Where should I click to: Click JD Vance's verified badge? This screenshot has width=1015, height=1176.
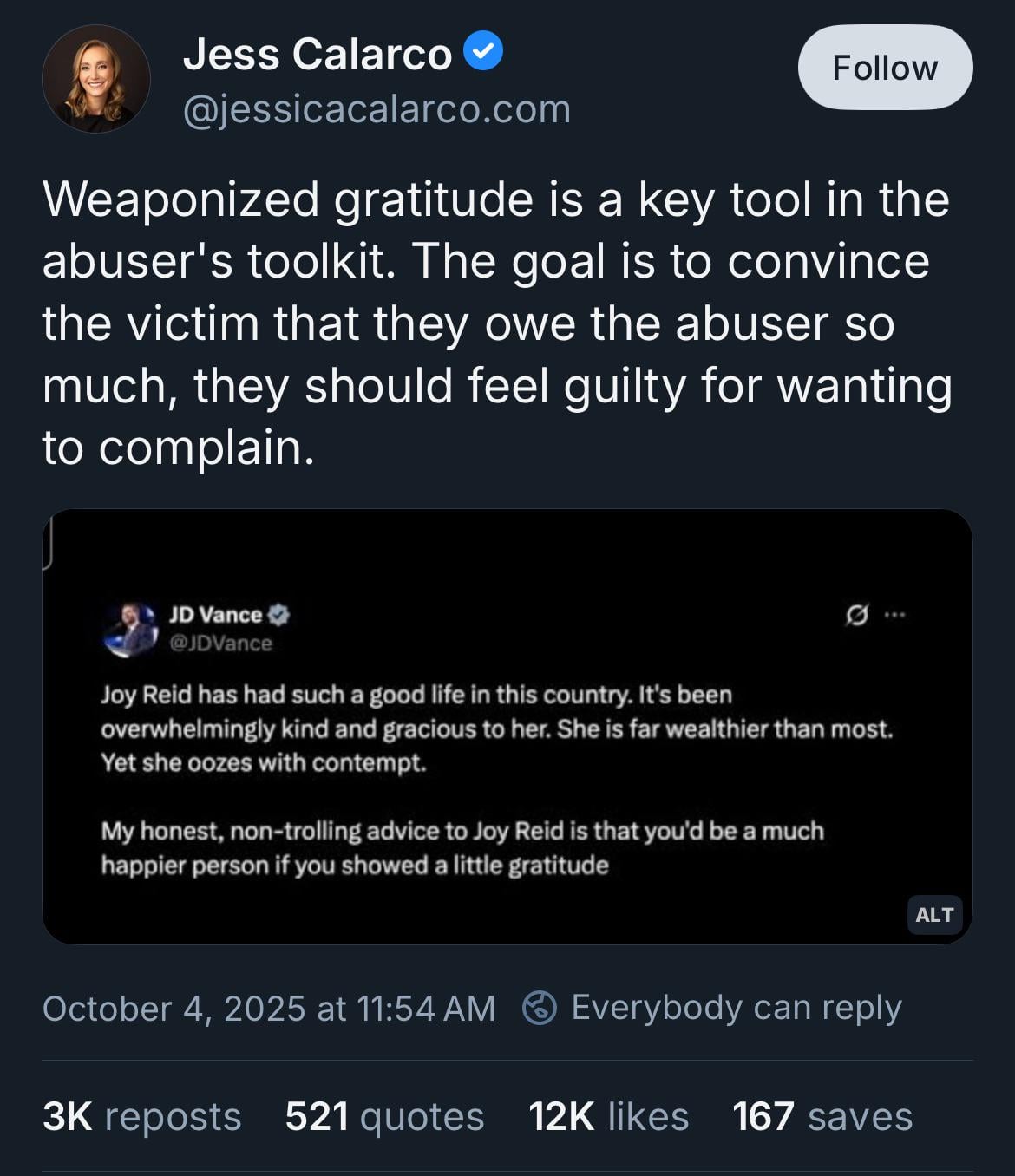(278, 615)
